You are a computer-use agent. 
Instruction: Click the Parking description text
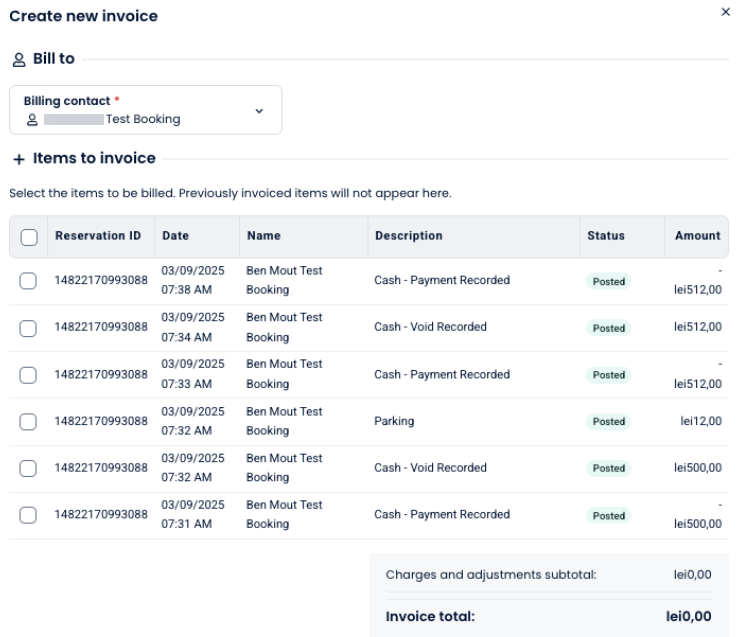tap(394, 421)
